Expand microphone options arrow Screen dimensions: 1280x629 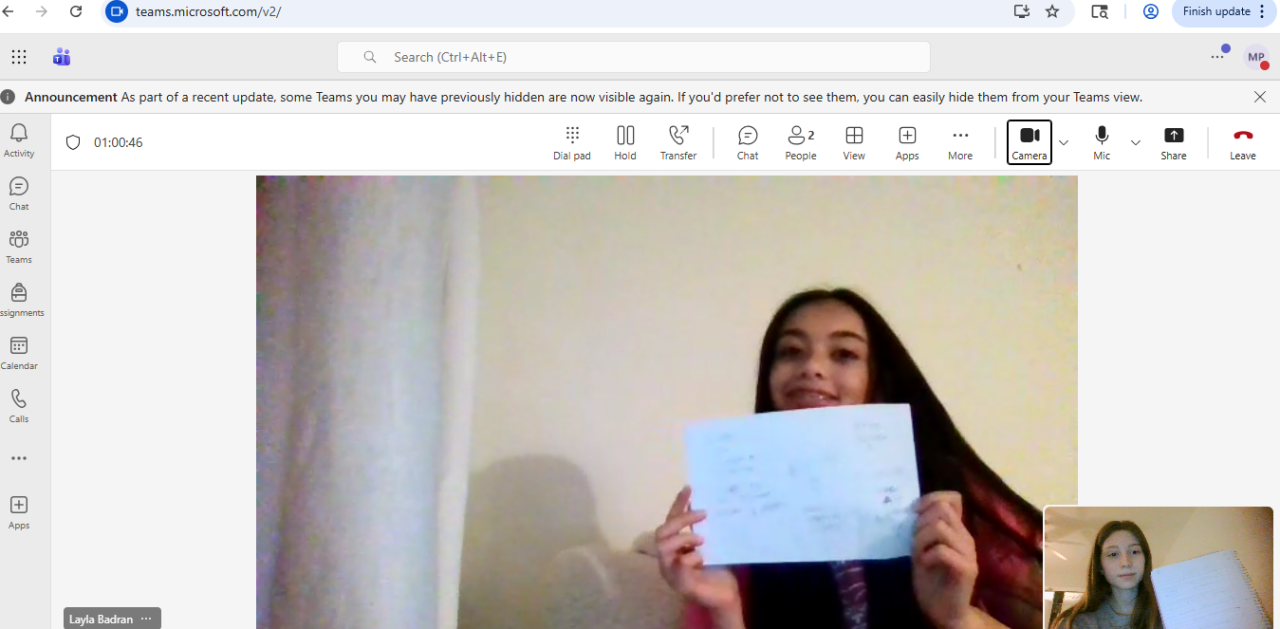(x=1136, y=143)
